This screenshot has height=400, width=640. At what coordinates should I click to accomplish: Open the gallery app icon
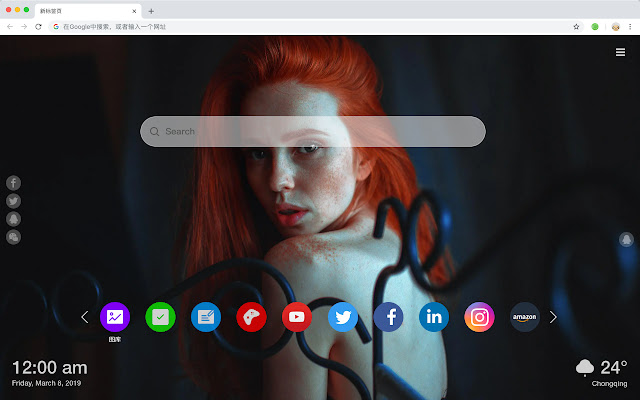click(115, 317)
